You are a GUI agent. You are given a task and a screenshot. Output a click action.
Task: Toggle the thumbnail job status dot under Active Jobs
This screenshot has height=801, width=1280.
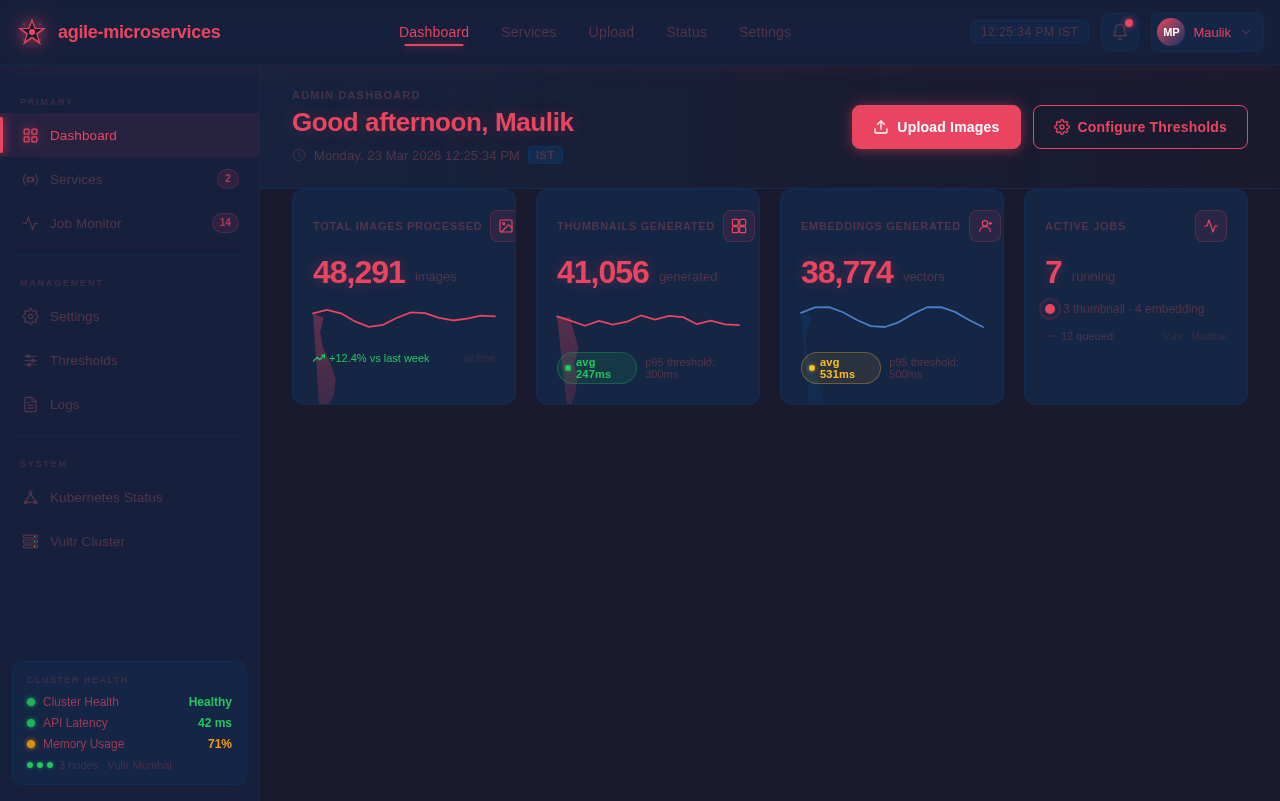(1050, 309)
